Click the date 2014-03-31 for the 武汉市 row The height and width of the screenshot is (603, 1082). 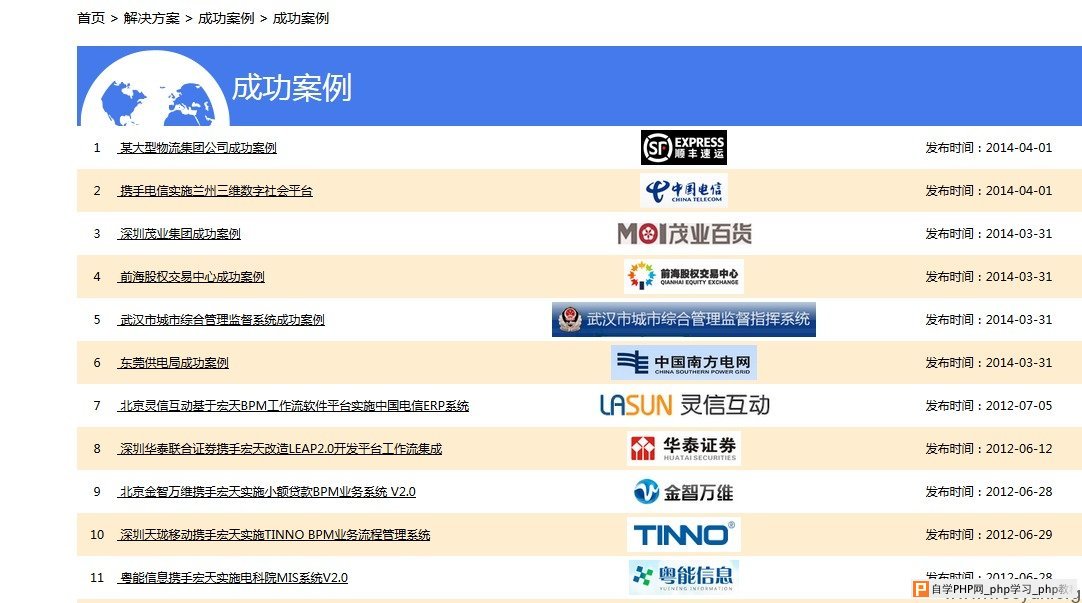1019,319
